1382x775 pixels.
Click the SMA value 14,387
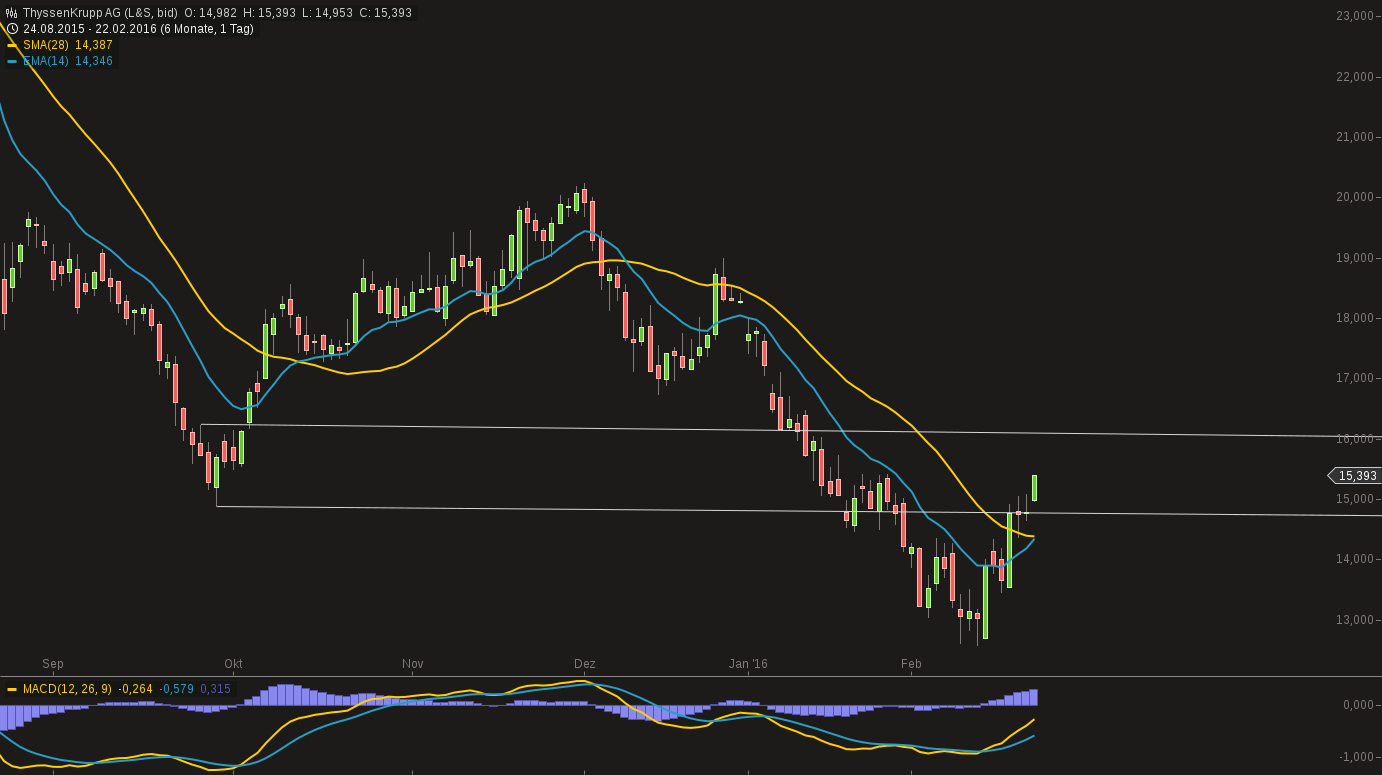click(x=94, y=45)
